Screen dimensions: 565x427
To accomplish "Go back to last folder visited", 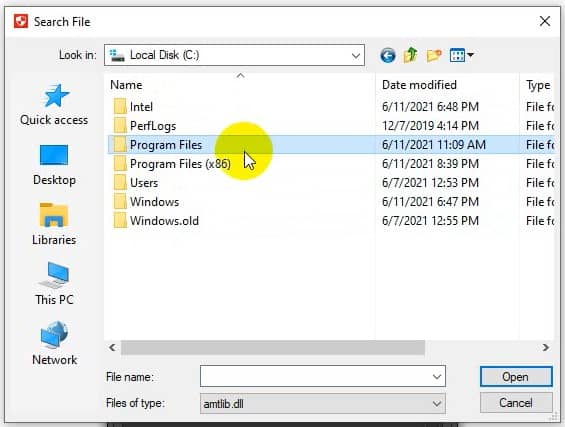I will coord(388,55).
